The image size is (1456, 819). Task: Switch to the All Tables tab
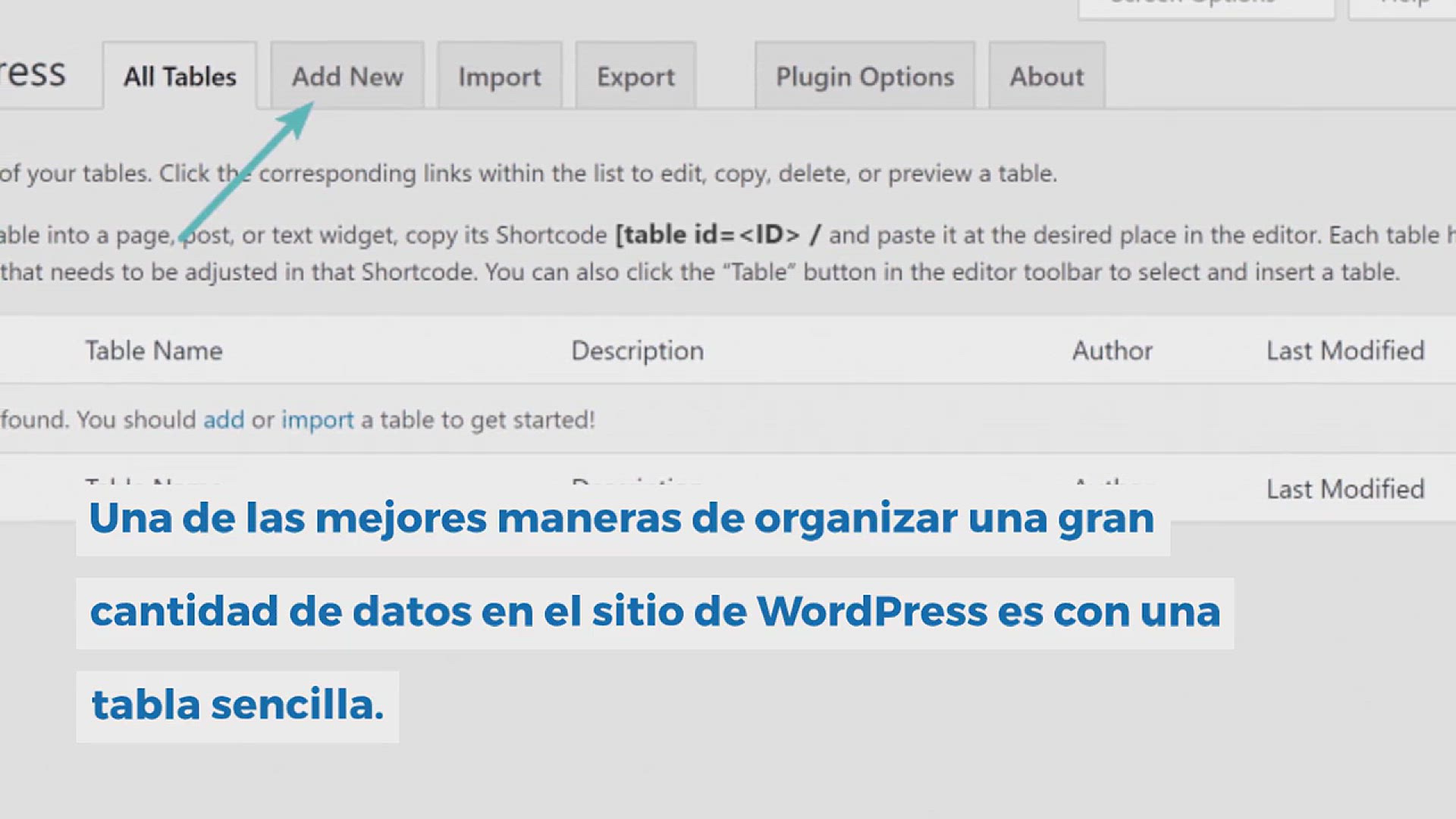[x=180, y=77]
